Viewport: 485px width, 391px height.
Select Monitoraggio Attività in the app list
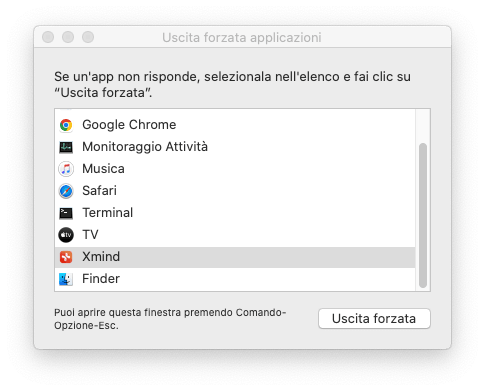[145, 147]
